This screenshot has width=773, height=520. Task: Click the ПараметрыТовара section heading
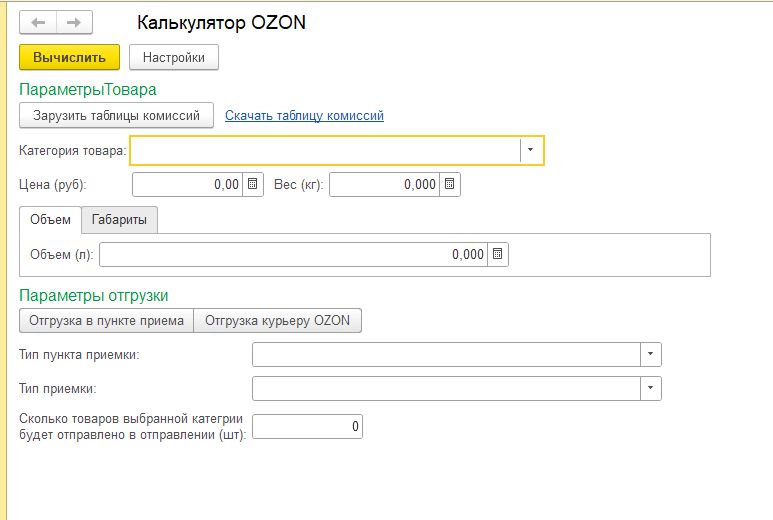88,90
